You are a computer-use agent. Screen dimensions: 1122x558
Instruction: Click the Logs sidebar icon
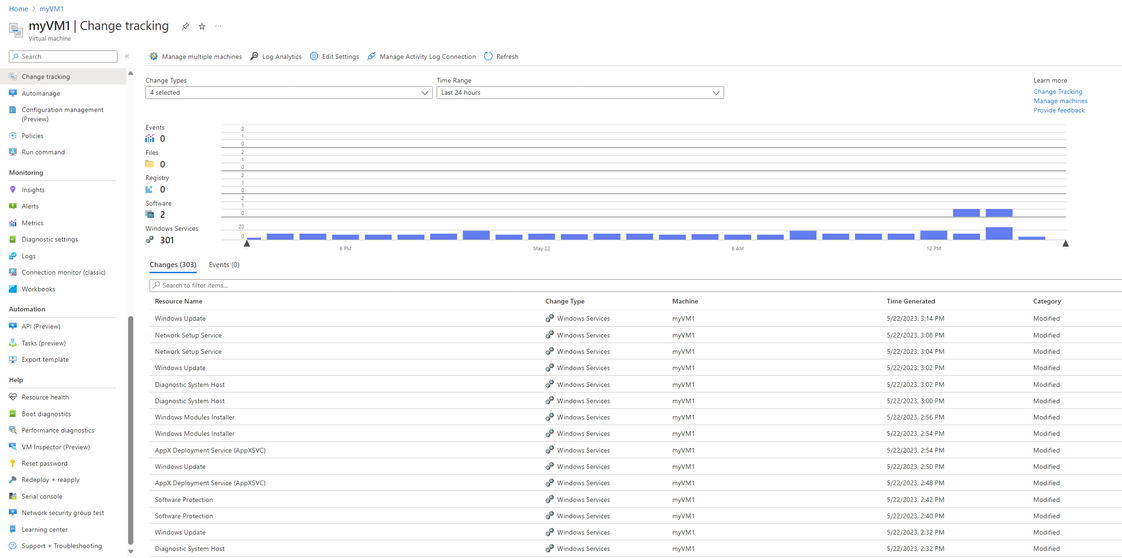tap(13, 255)
